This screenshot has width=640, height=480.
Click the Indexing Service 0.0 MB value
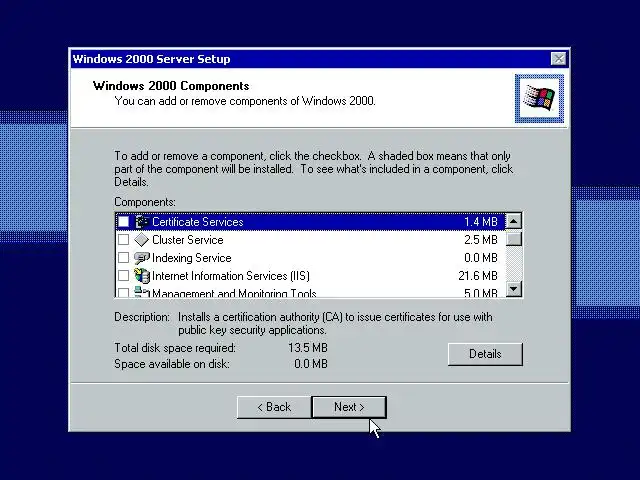pos(481,258)
